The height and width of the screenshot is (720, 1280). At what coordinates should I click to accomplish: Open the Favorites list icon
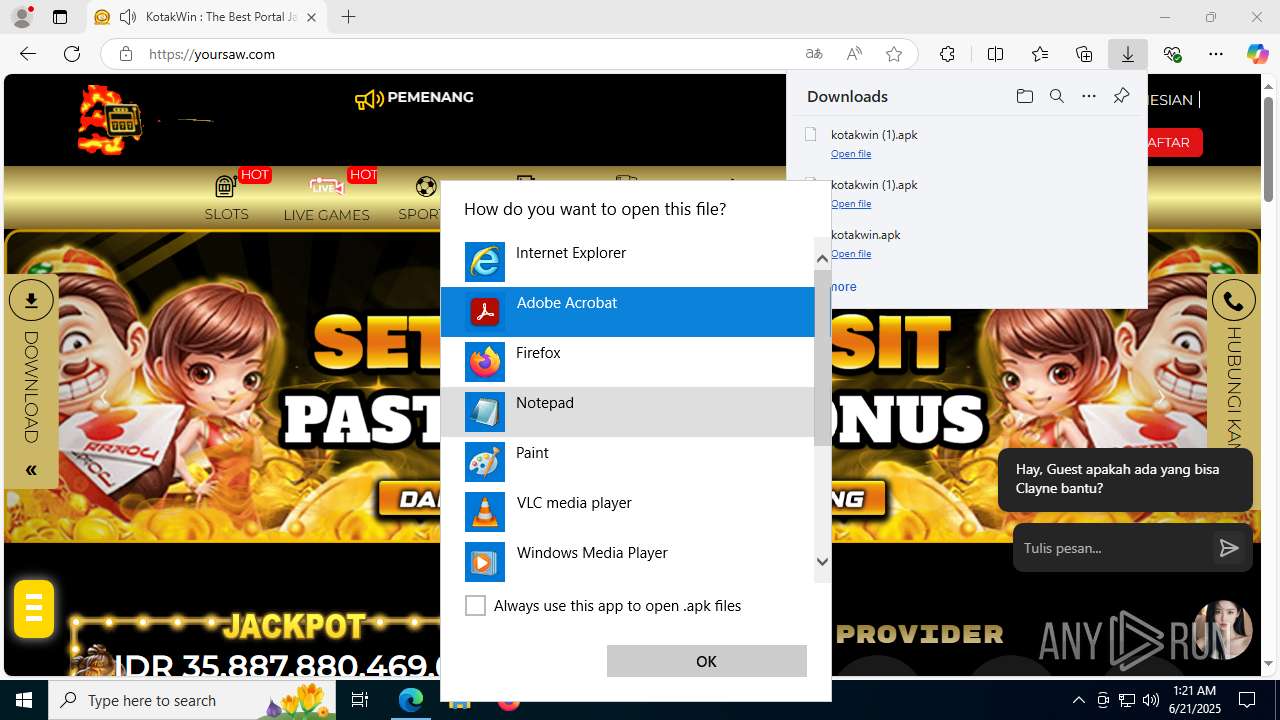[1040, 54]
